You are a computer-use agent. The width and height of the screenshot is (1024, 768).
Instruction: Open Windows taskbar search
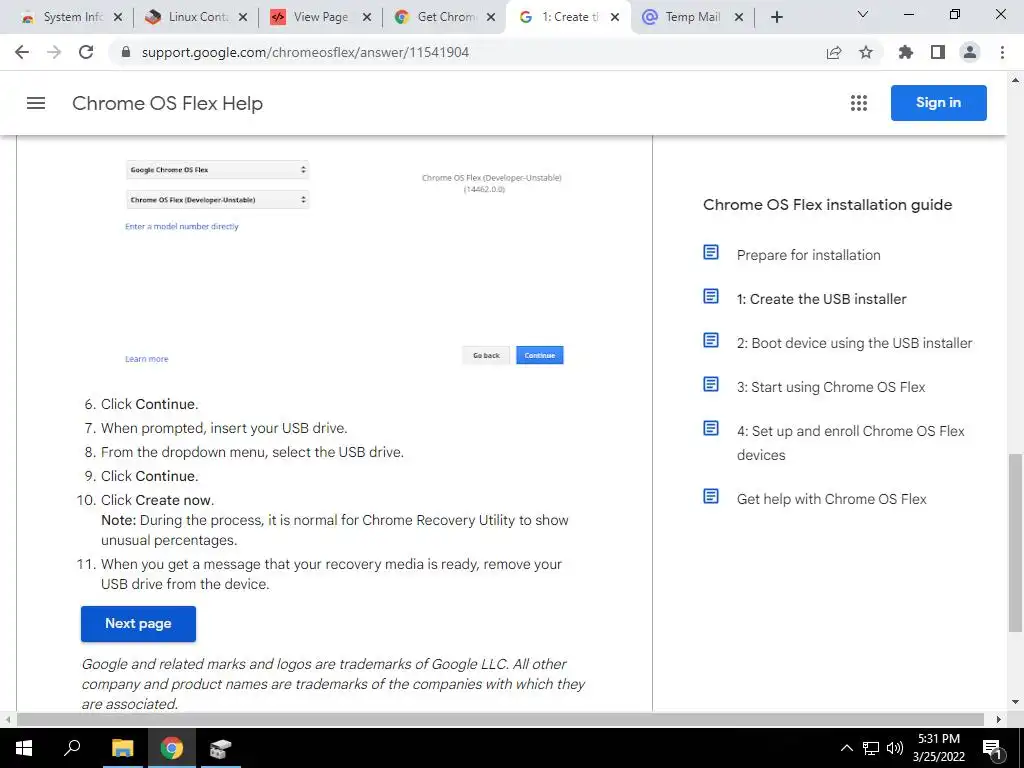[72, 748]
